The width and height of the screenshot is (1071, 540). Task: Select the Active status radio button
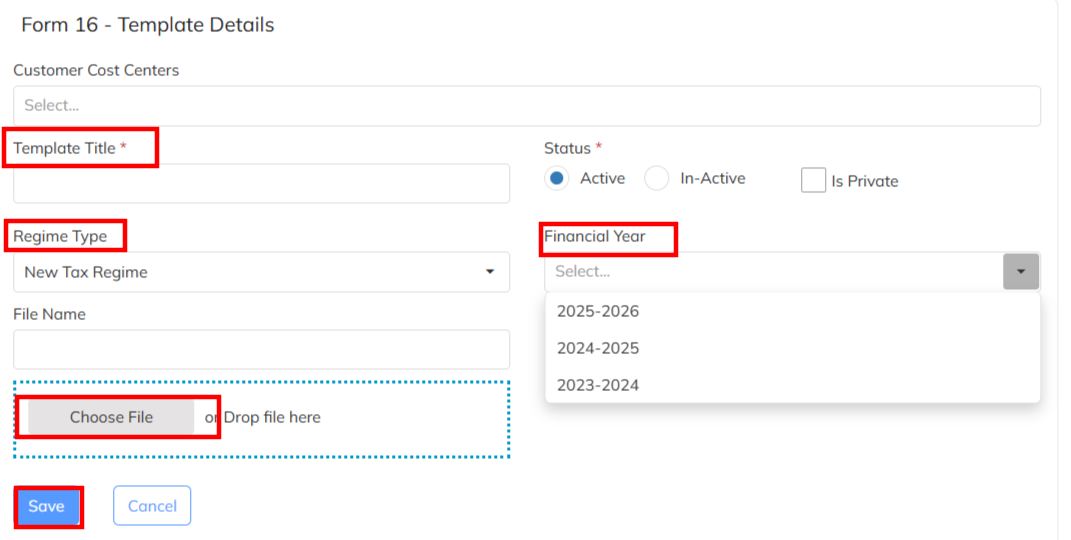[x=557, y=178]
